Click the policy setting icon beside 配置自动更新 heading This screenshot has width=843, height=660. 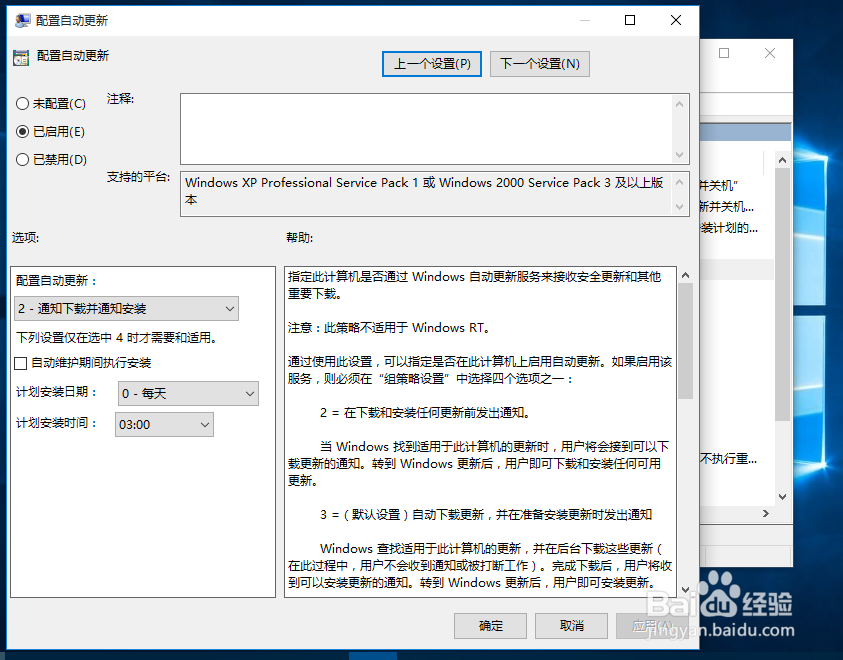[21, 58]
